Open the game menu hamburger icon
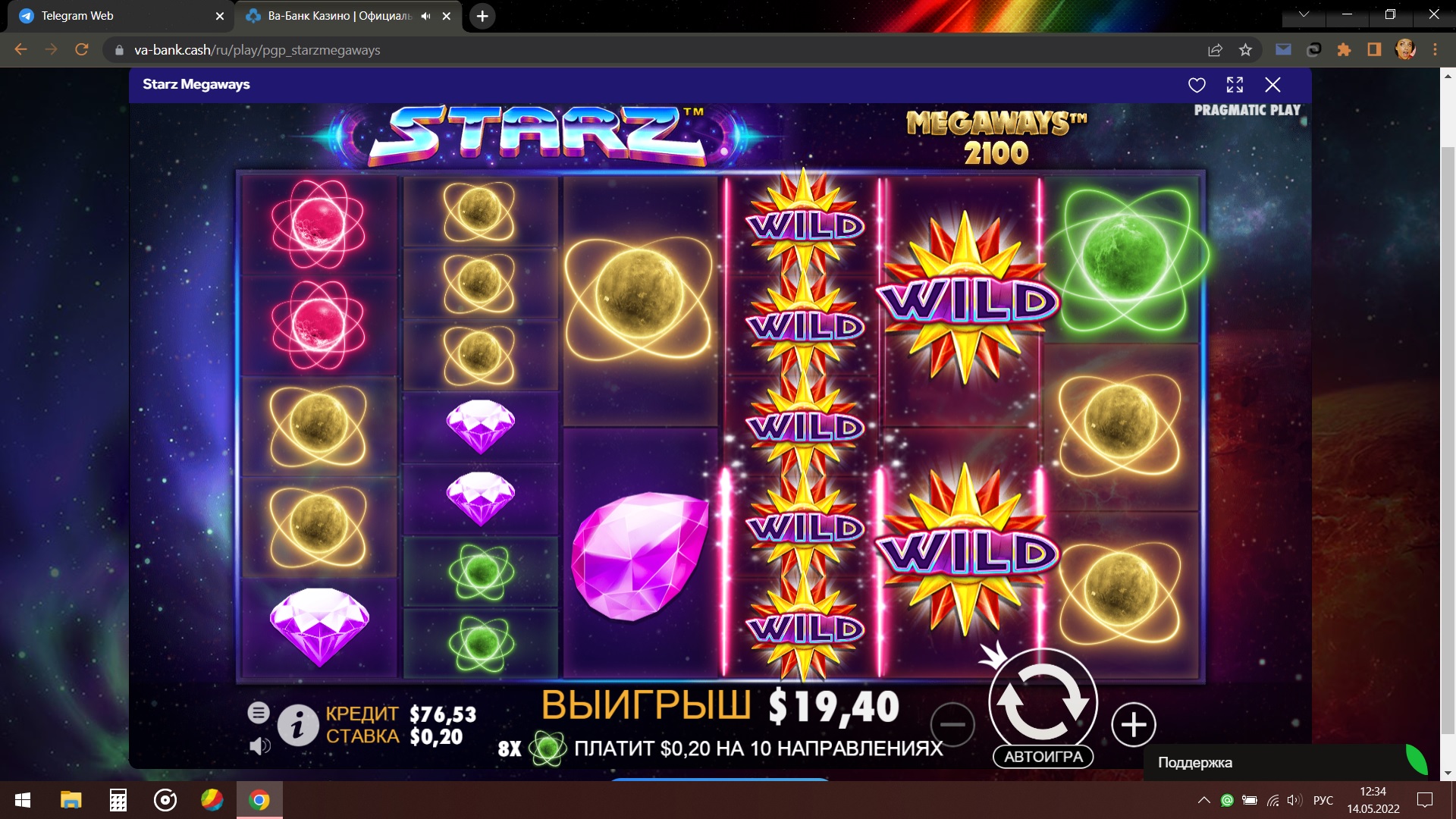This screenshot has height=819, width=1456. [x=259, y=712]
